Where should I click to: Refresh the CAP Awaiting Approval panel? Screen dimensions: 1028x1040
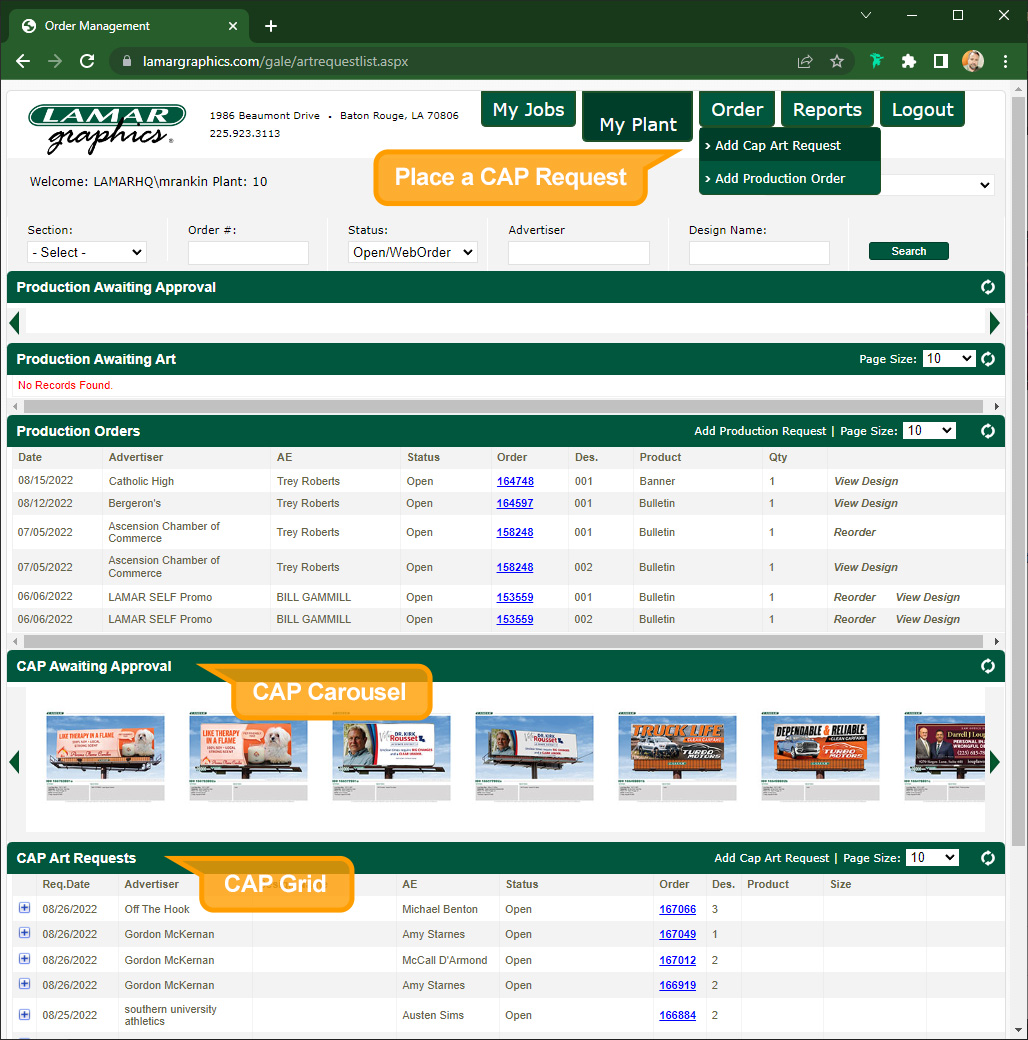pyautogui.click(x=988, y=666)
